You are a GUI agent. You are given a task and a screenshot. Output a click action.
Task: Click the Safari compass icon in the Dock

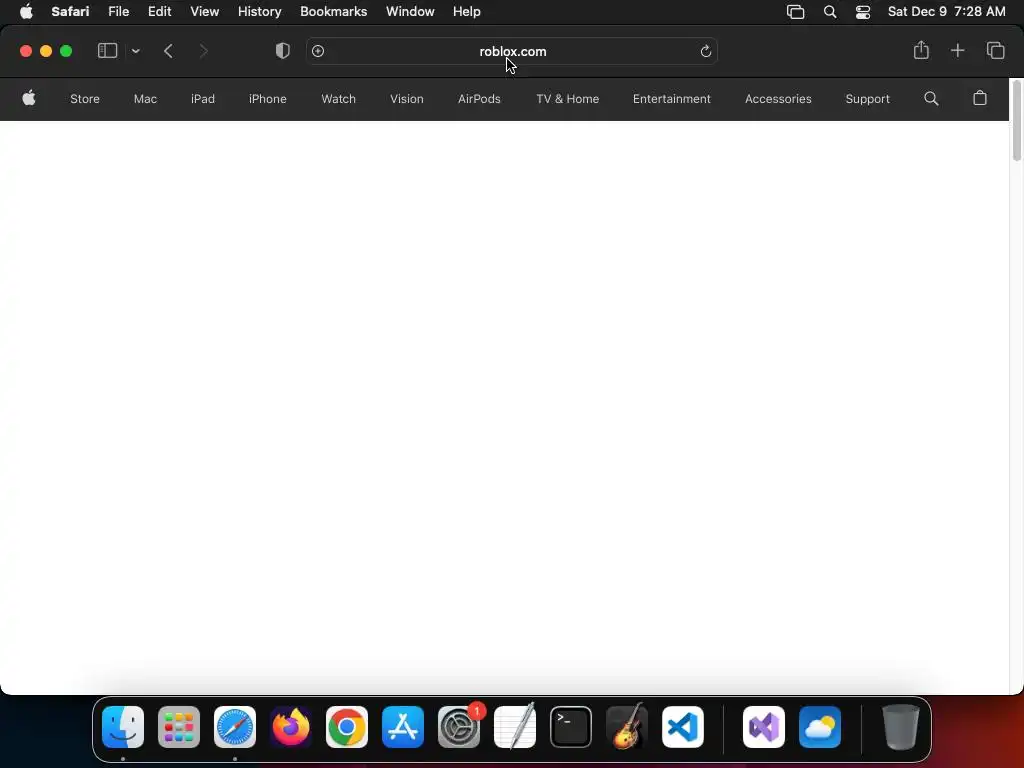(x=235, y=727)
